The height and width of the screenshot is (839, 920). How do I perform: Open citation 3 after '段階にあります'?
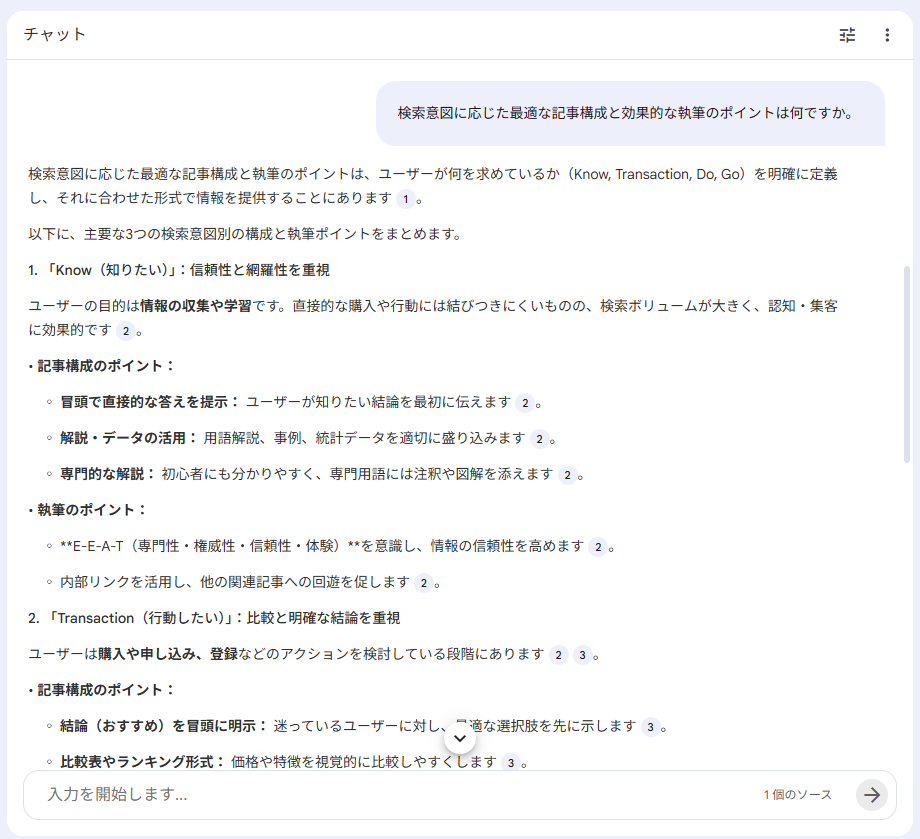[x=583, y=655]
